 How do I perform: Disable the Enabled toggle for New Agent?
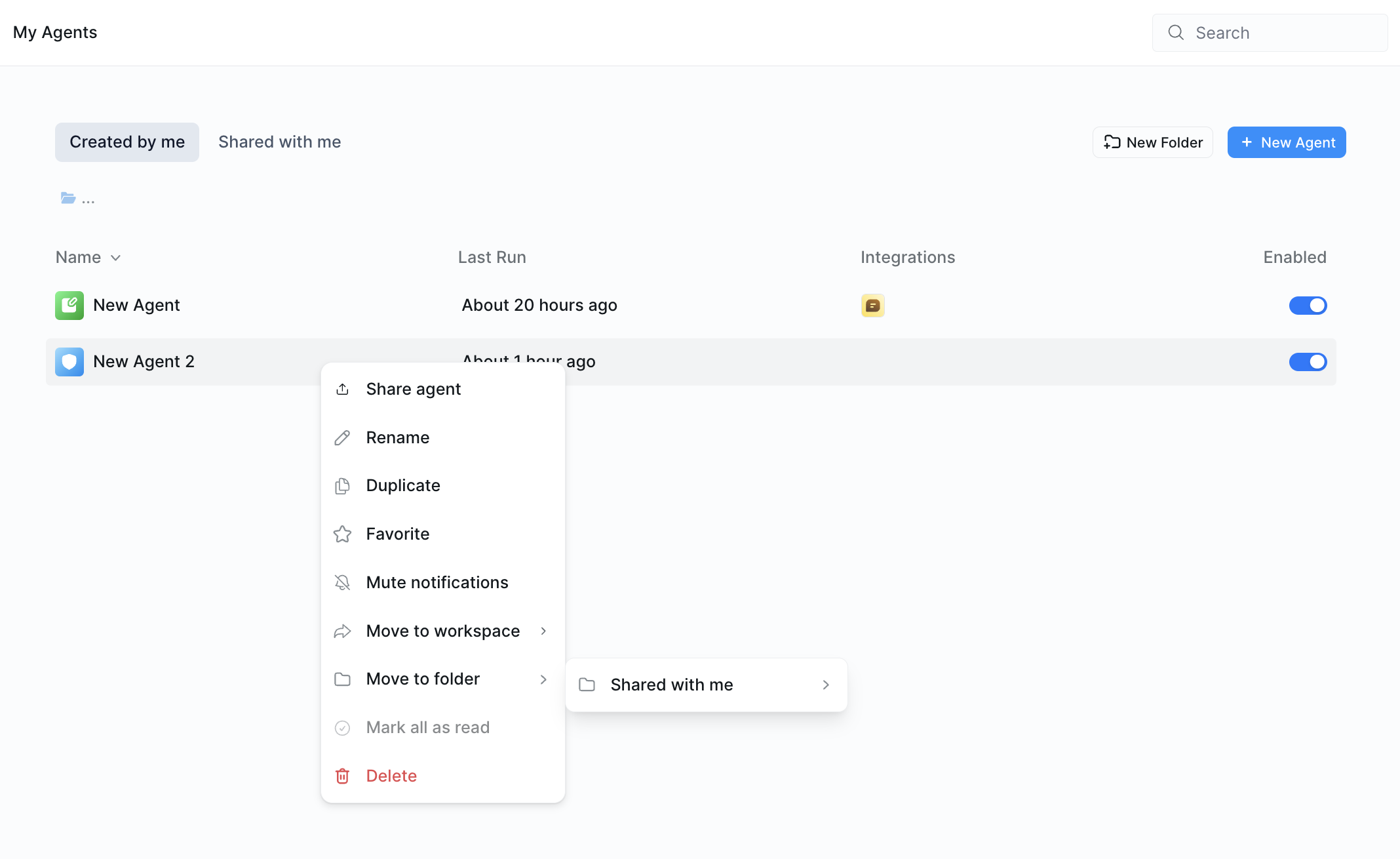1308,305
